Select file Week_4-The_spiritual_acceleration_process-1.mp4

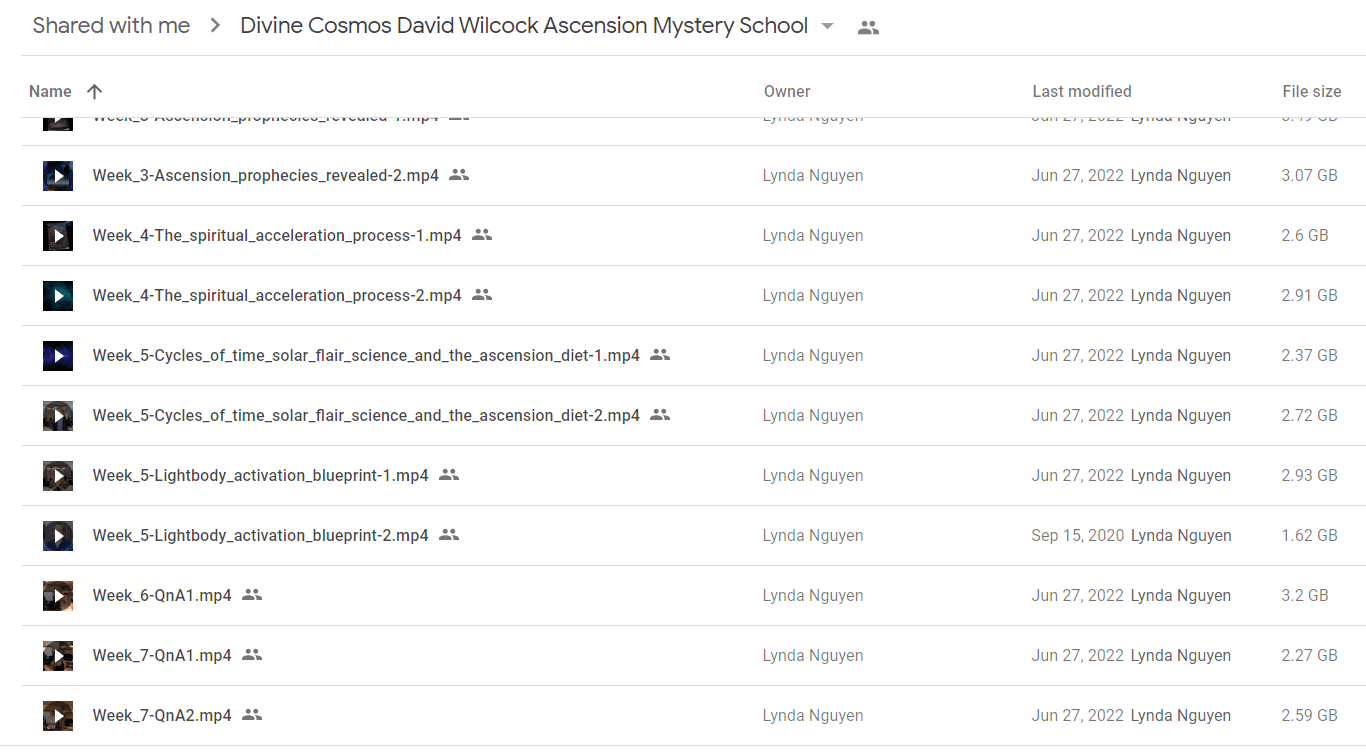[x=277, y=236]
